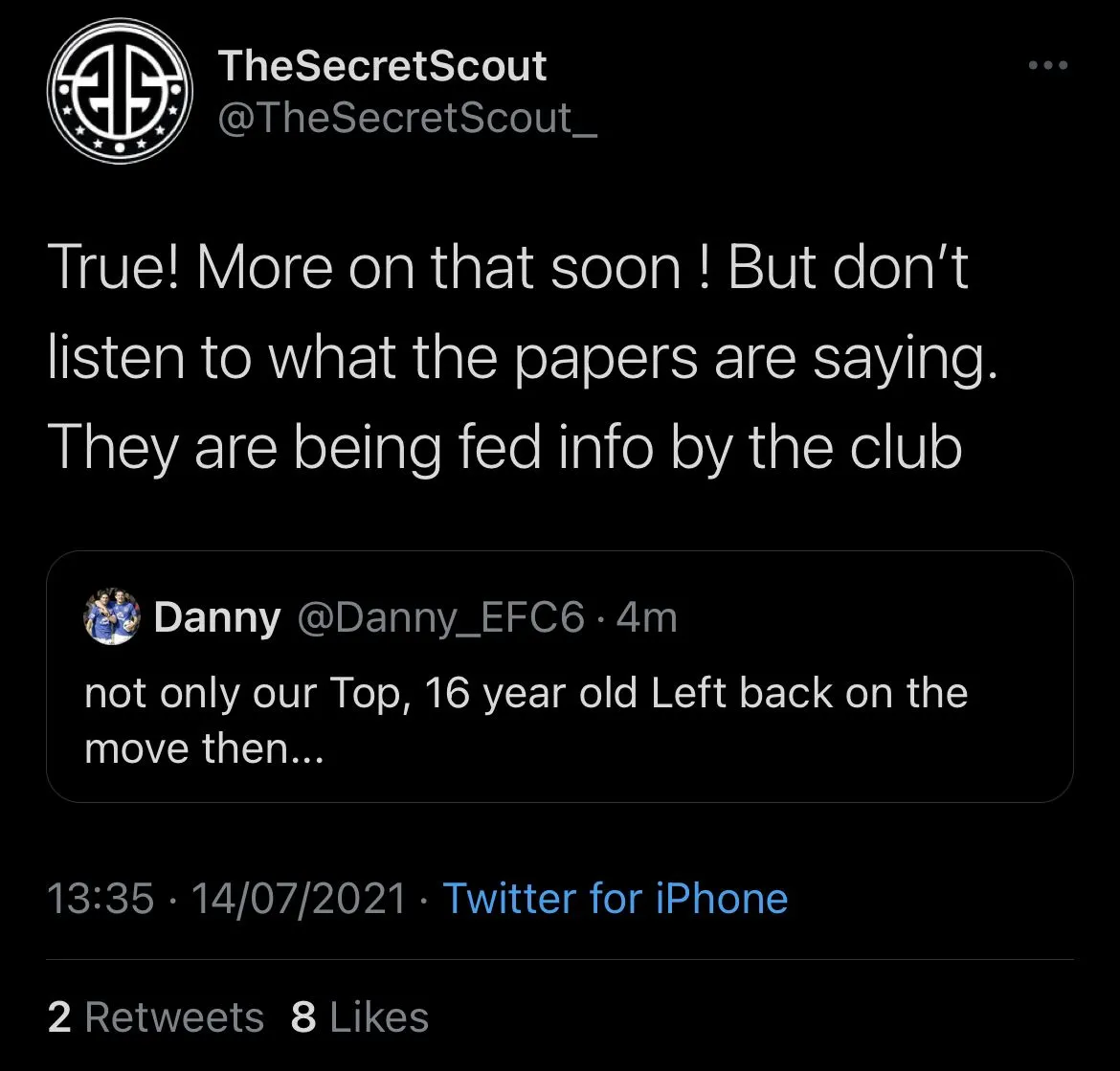Click the 'They are being fed info' line
This screenshot has height=1071, width=1120.
point(505,448)
